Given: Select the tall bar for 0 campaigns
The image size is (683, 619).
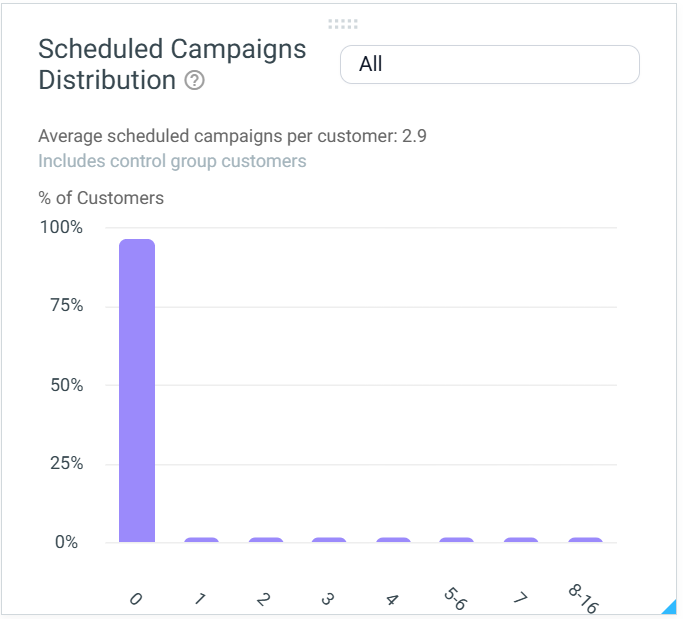Looking at the screenshot, I should [137, 390].
